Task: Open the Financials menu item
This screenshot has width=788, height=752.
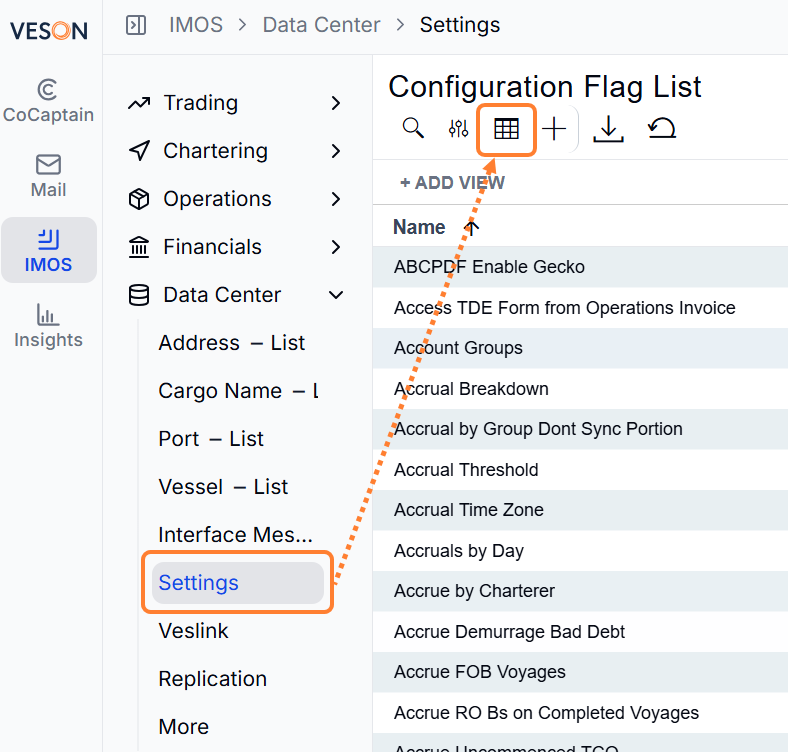Action: click(x=213, y=247)
